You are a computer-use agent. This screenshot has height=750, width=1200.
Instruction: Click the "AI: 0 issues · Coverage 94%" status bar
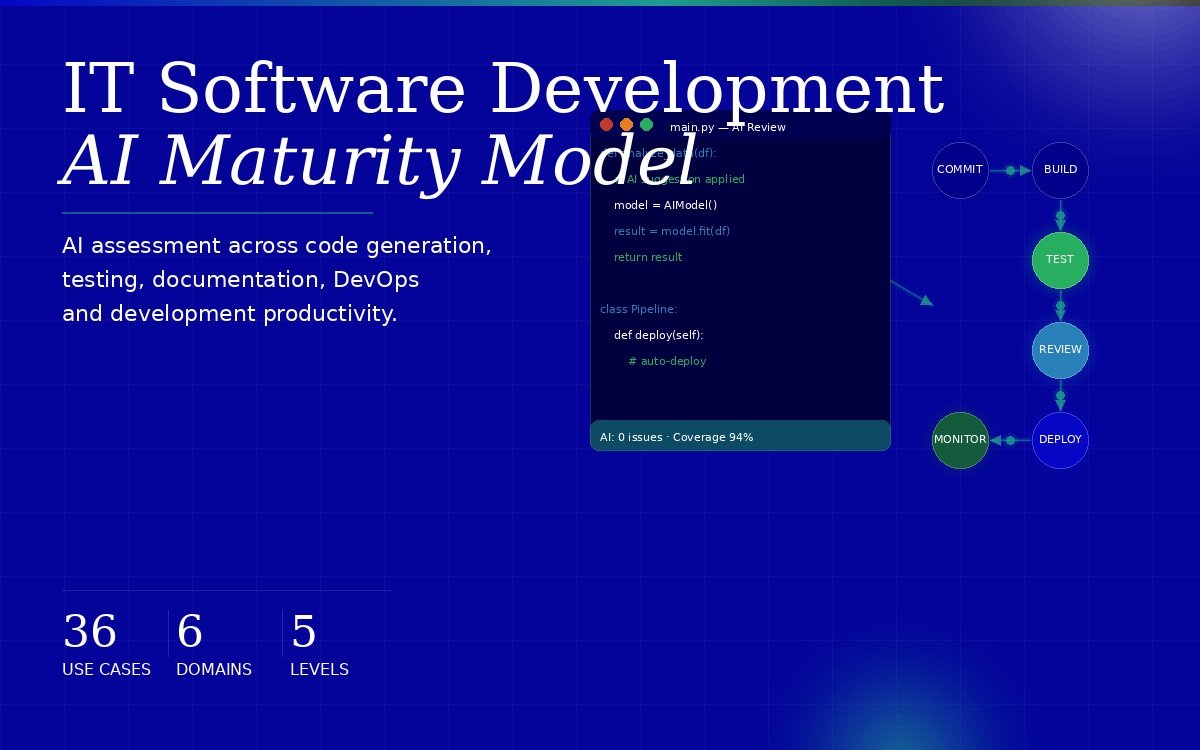pos(740,436)
